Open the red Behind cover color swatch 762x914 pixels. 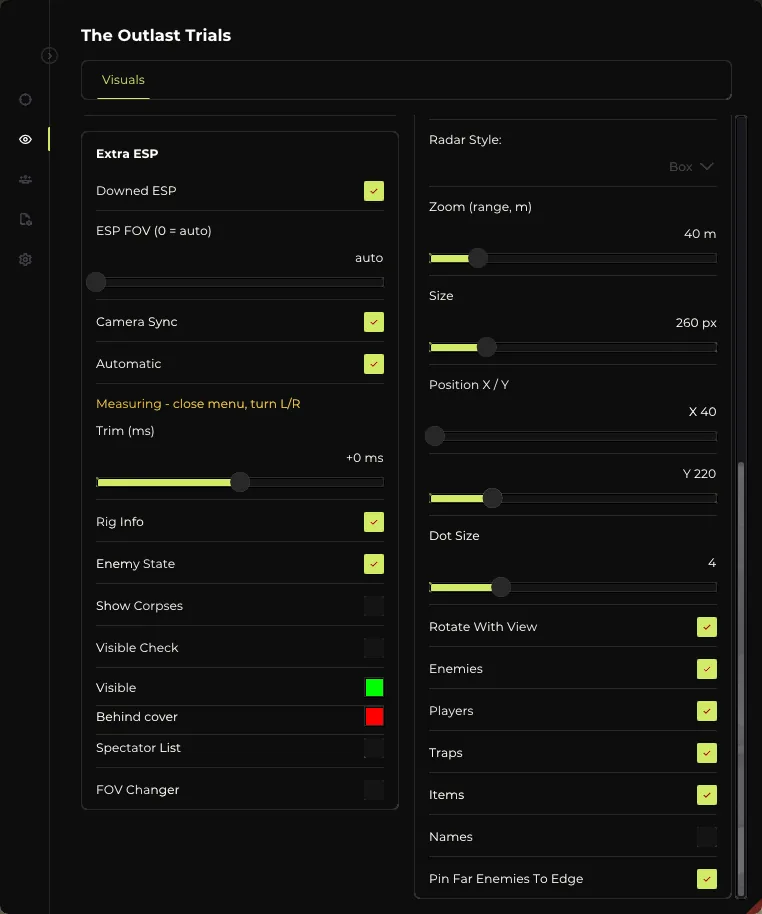pyautogui.click(x=374, y=716)
